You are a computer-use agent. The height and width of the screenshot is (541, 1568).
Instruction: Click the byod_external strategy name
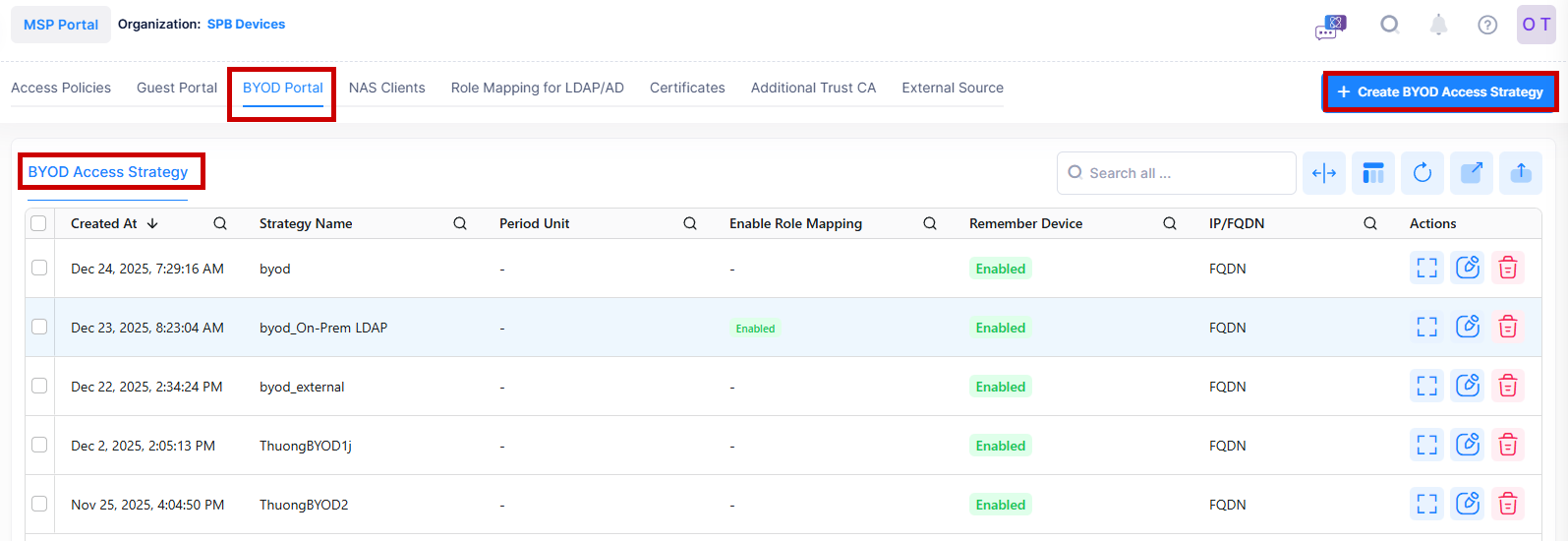pos(302,387)
